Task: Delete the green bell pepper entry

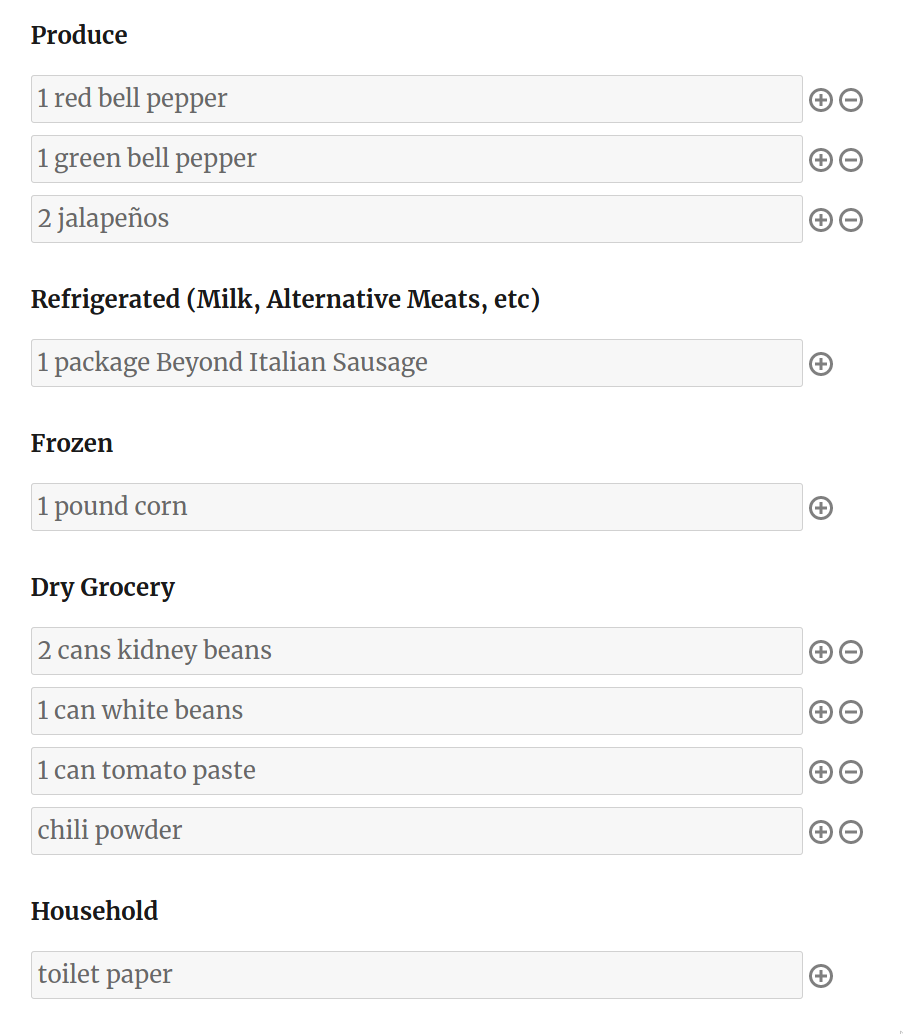Action: tap(851, 160)
